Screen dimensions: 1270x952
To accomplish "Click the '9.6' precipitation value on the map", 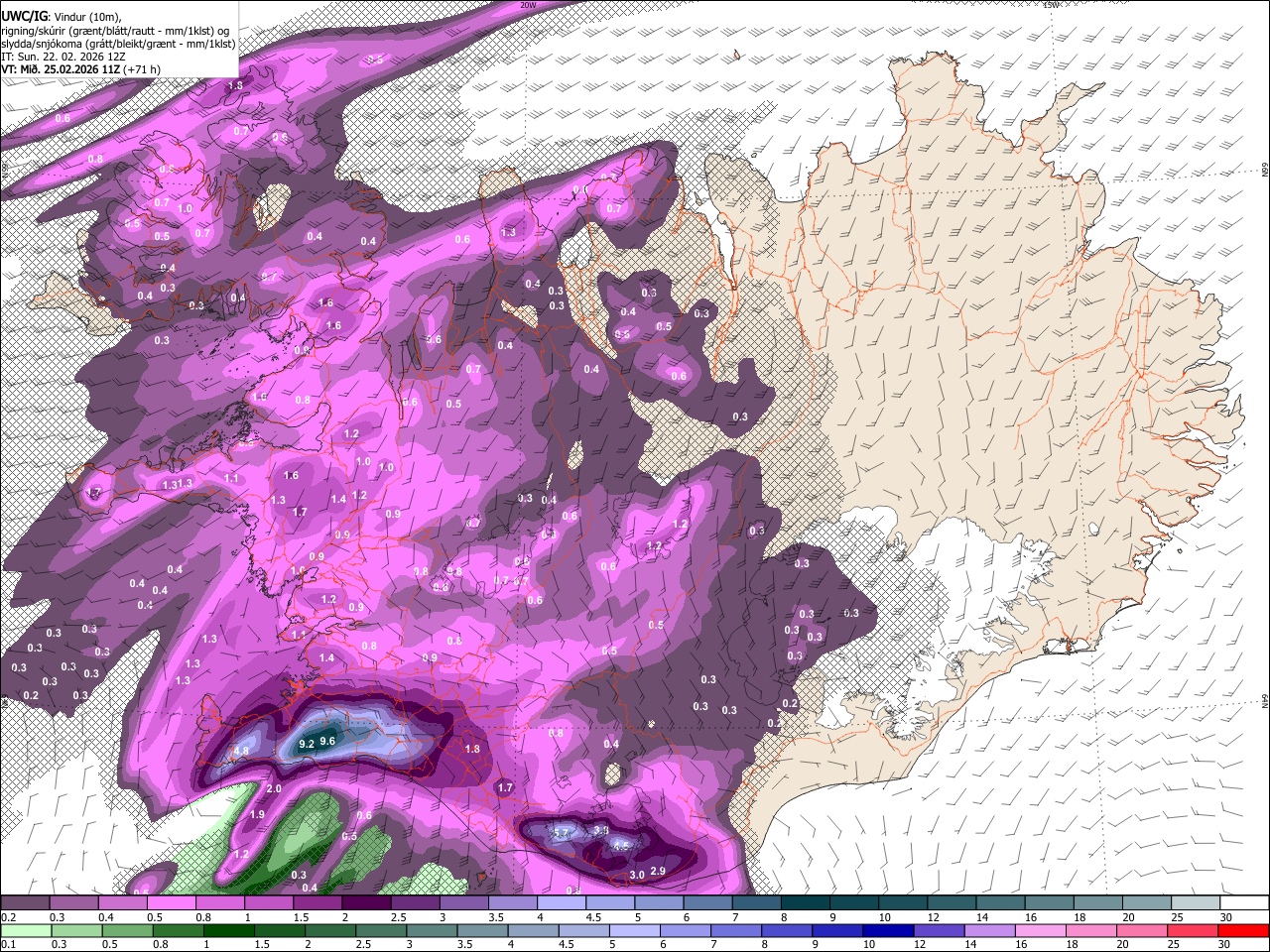I will [x=328, y=741].
